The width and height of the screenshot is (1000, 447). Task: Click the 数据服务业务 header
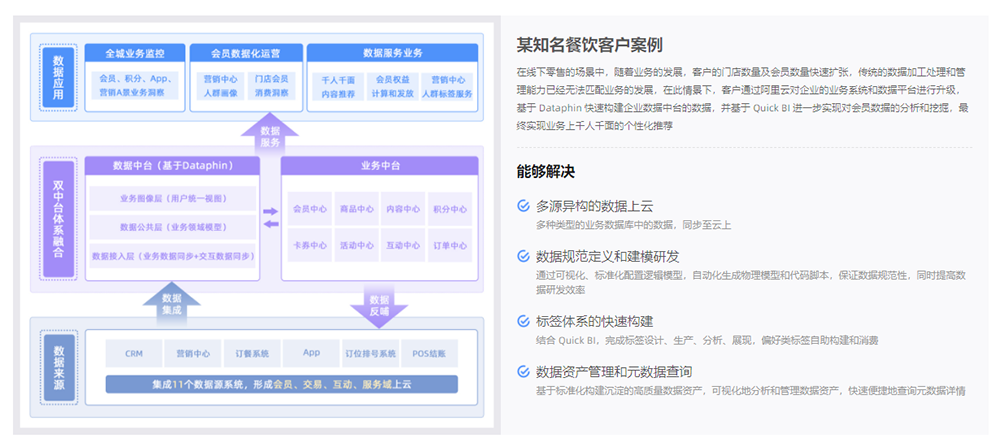[x=392, y=52]
